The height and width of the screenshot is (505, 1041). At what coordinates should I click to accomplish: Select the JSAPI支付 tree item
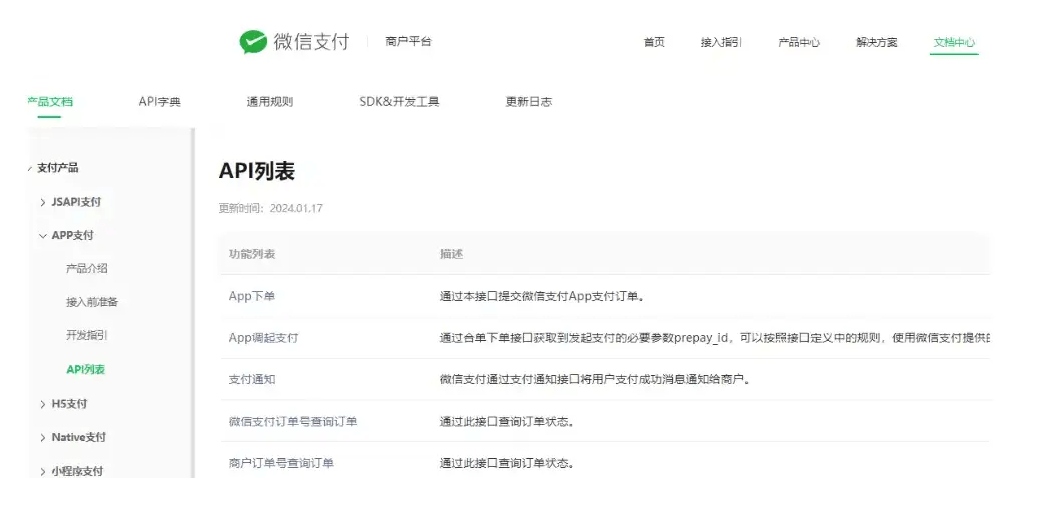[76, 202]
